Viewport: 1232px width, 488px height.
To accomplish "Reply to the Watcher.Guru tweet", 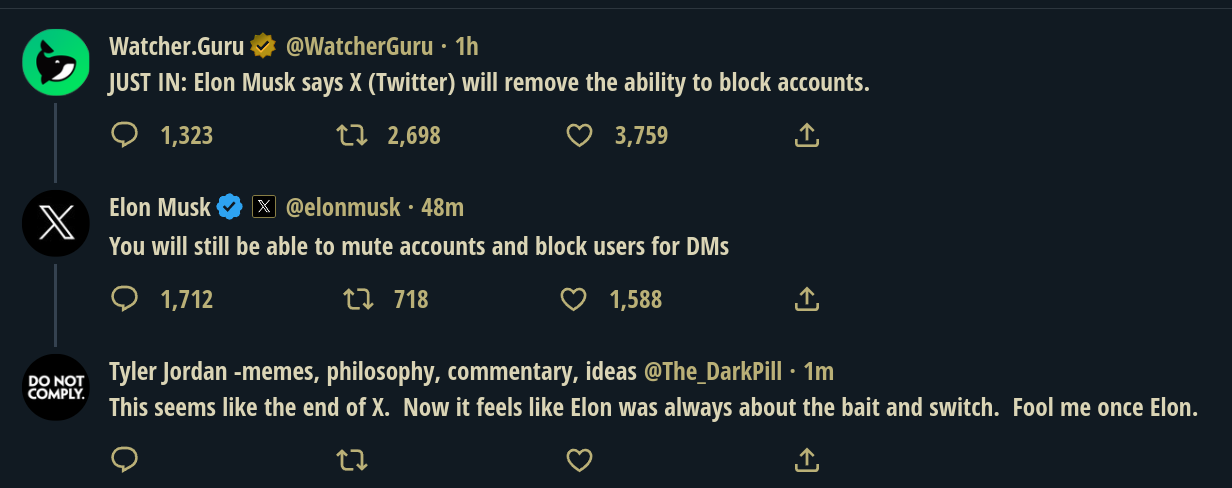I will [124, 135].
